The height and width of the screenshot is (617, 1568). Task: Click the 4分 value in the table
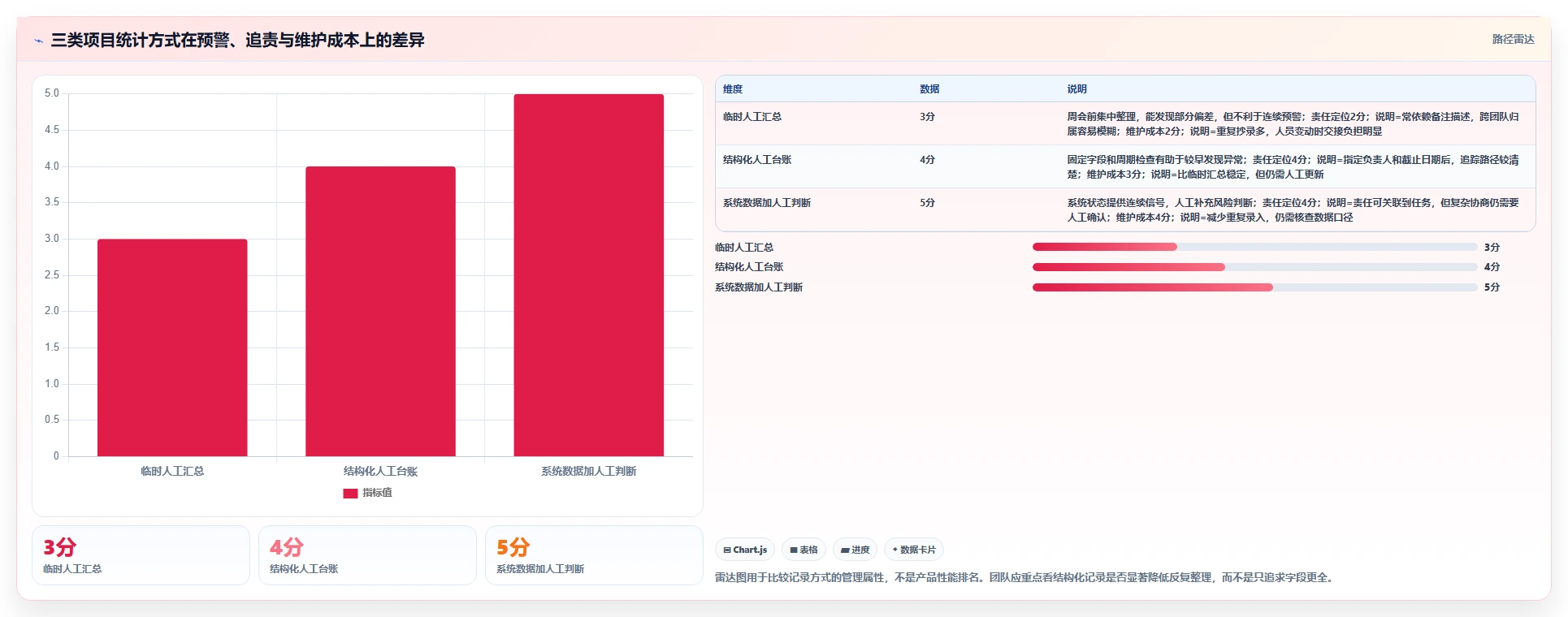[927, 160]
